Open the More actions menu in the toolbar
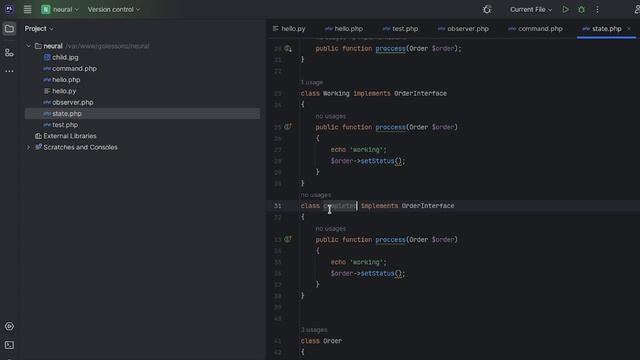640x360 pixels. (x=597, y=9)
